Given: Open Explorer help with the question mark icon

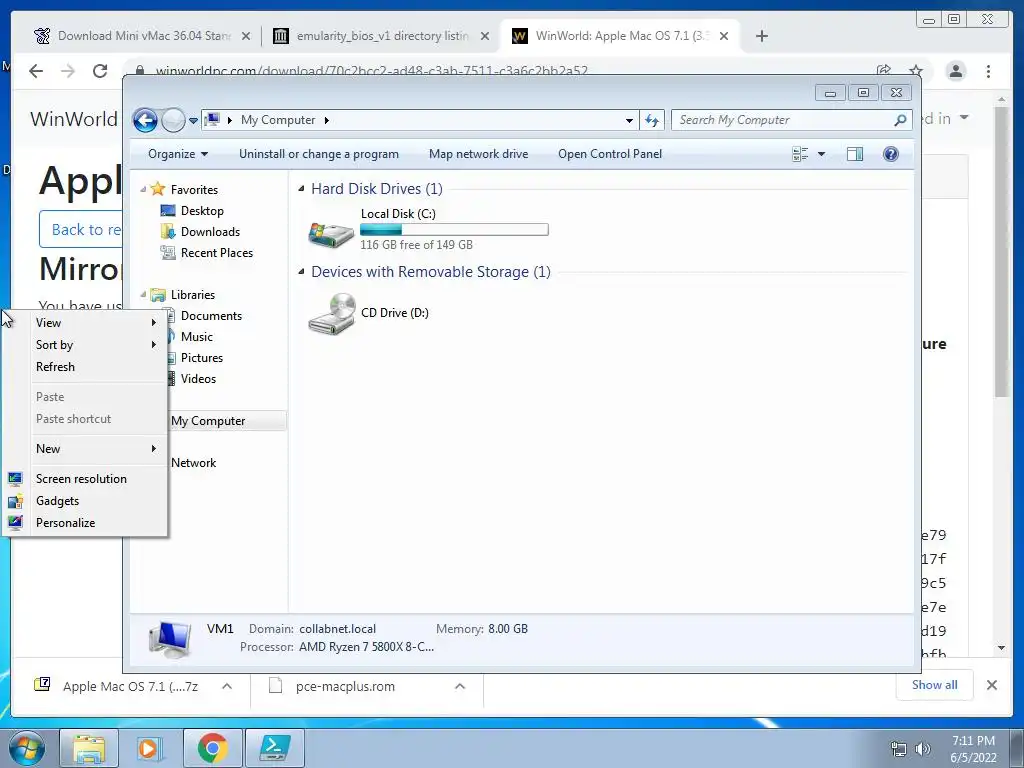Looking at the screenshot, I should [x=890, y=154].
